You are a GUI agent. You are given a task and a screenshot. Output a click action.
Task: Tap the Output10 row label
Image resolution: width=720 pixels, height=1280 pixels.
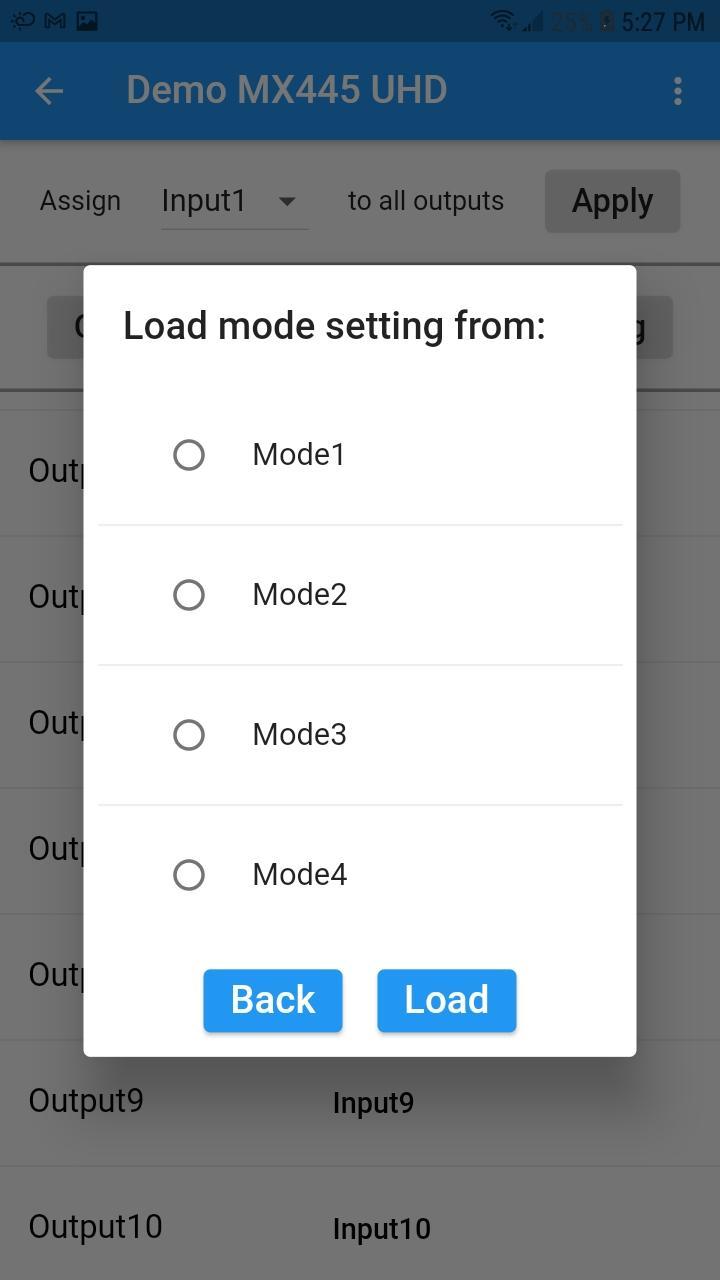point(95,1227)
